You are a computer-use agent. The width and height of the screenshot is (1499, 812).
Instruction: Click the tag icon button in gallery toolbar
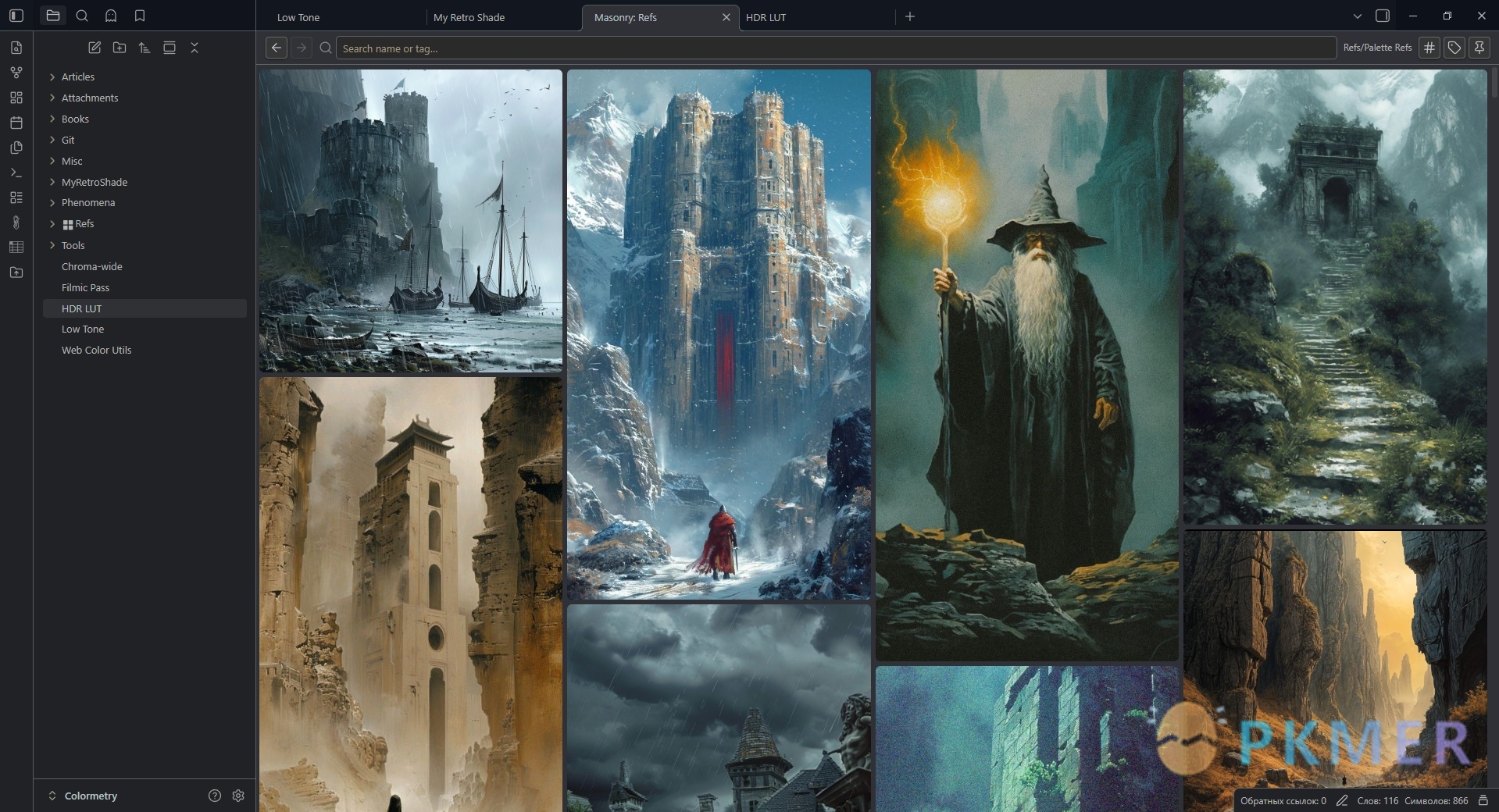(1454, 48)
